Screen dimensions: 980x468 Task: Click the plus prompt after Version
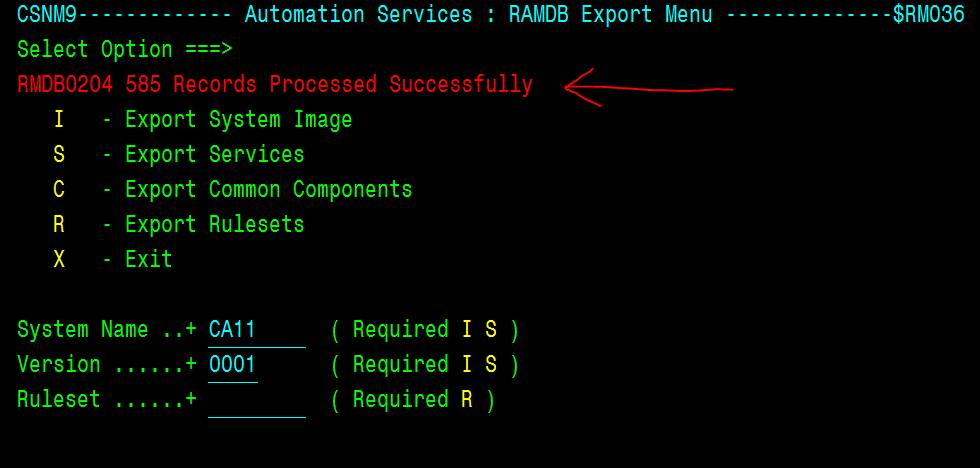[x=191, y=366]
